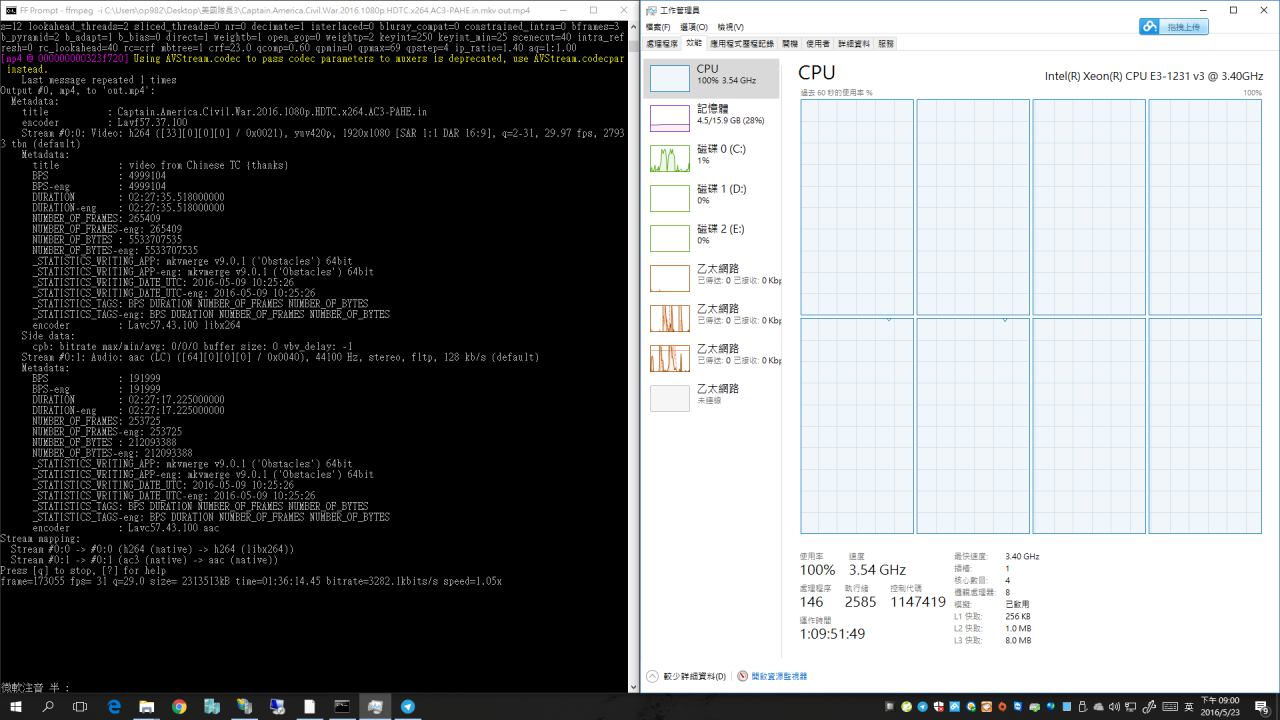
Task: Open the 詳細資料 (Details) tab
Action: coord(853,44)
